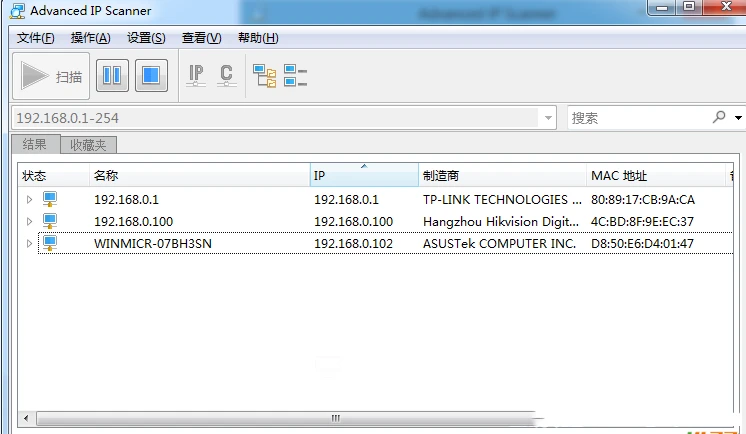Expand the 192.168.0.100 row
The width and height of the screenshot is (746, 434).
pyautogui.click(x=29, y=221)
